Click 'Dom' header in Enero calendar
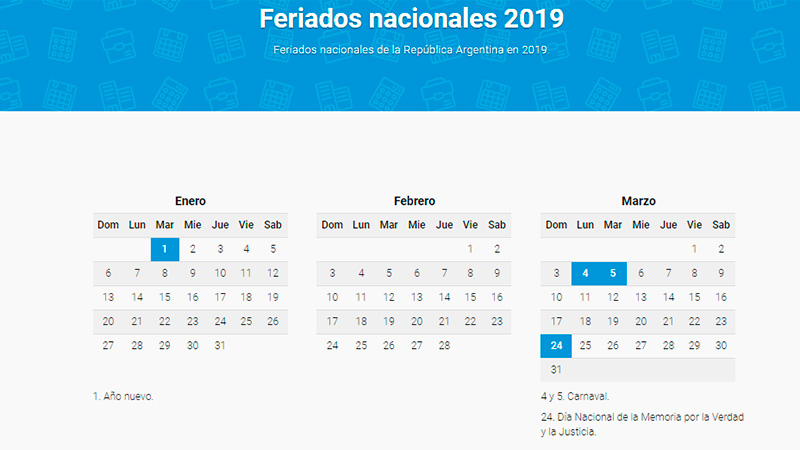 pos(108,225)
